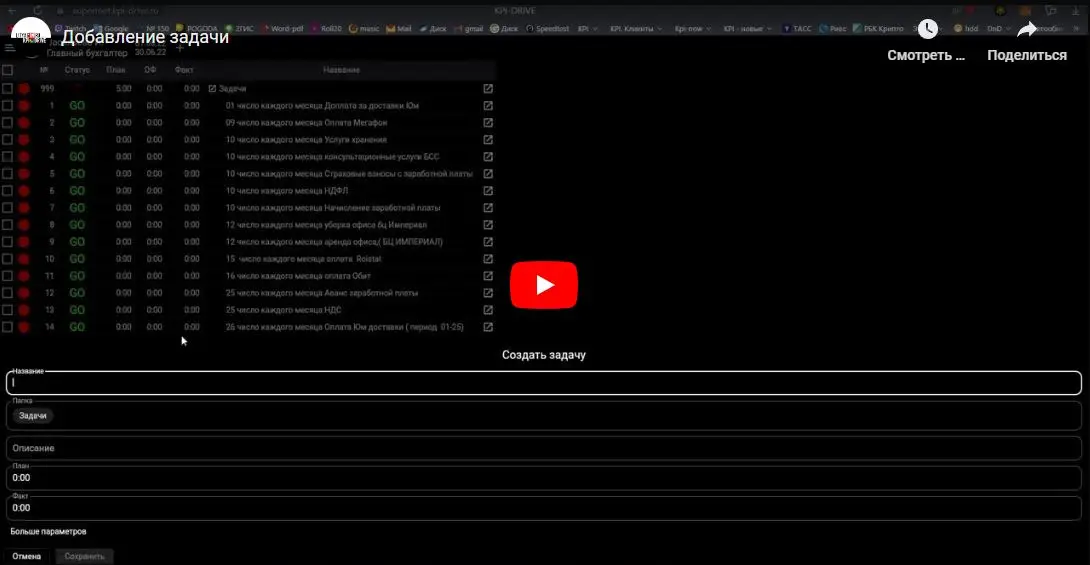Open the 'Страховые взносы' task edit icon

click(488, 174)
